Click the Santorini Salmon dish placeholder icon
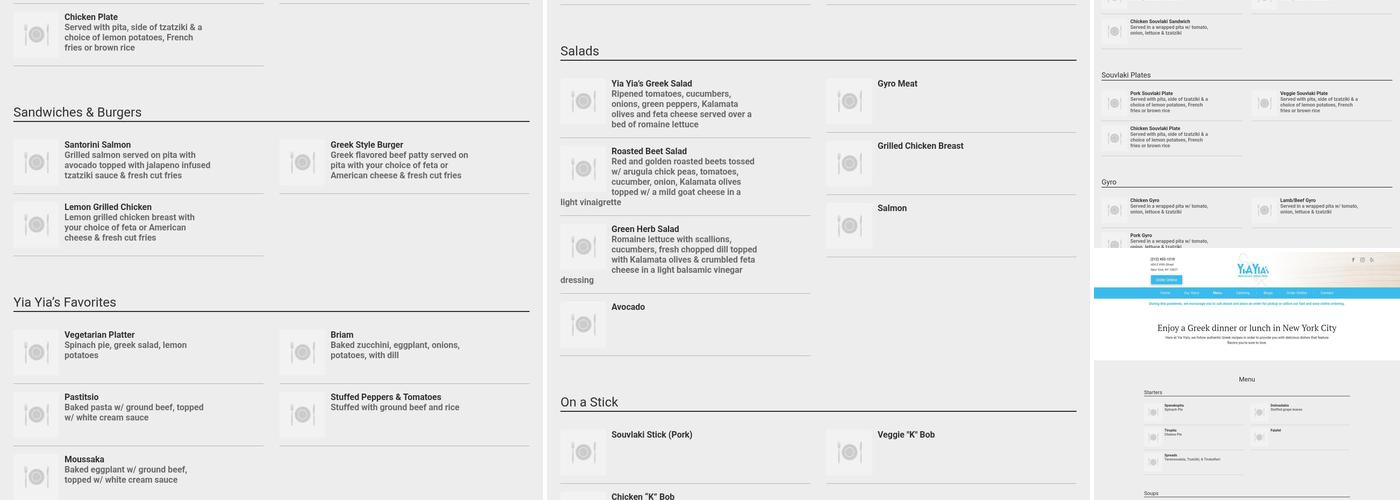 pos(36,162)
